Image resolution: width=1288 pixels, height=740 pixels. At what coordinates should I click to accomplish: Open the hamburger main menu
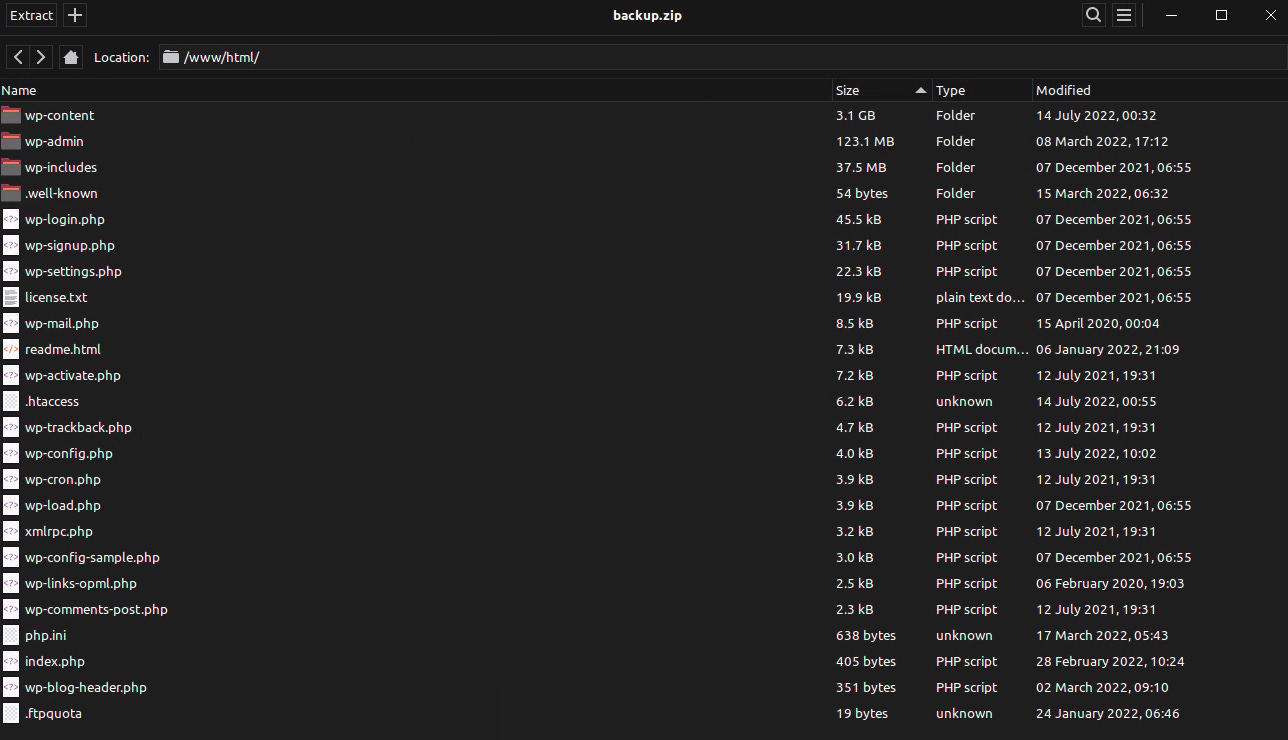(x=1124, y=15)
